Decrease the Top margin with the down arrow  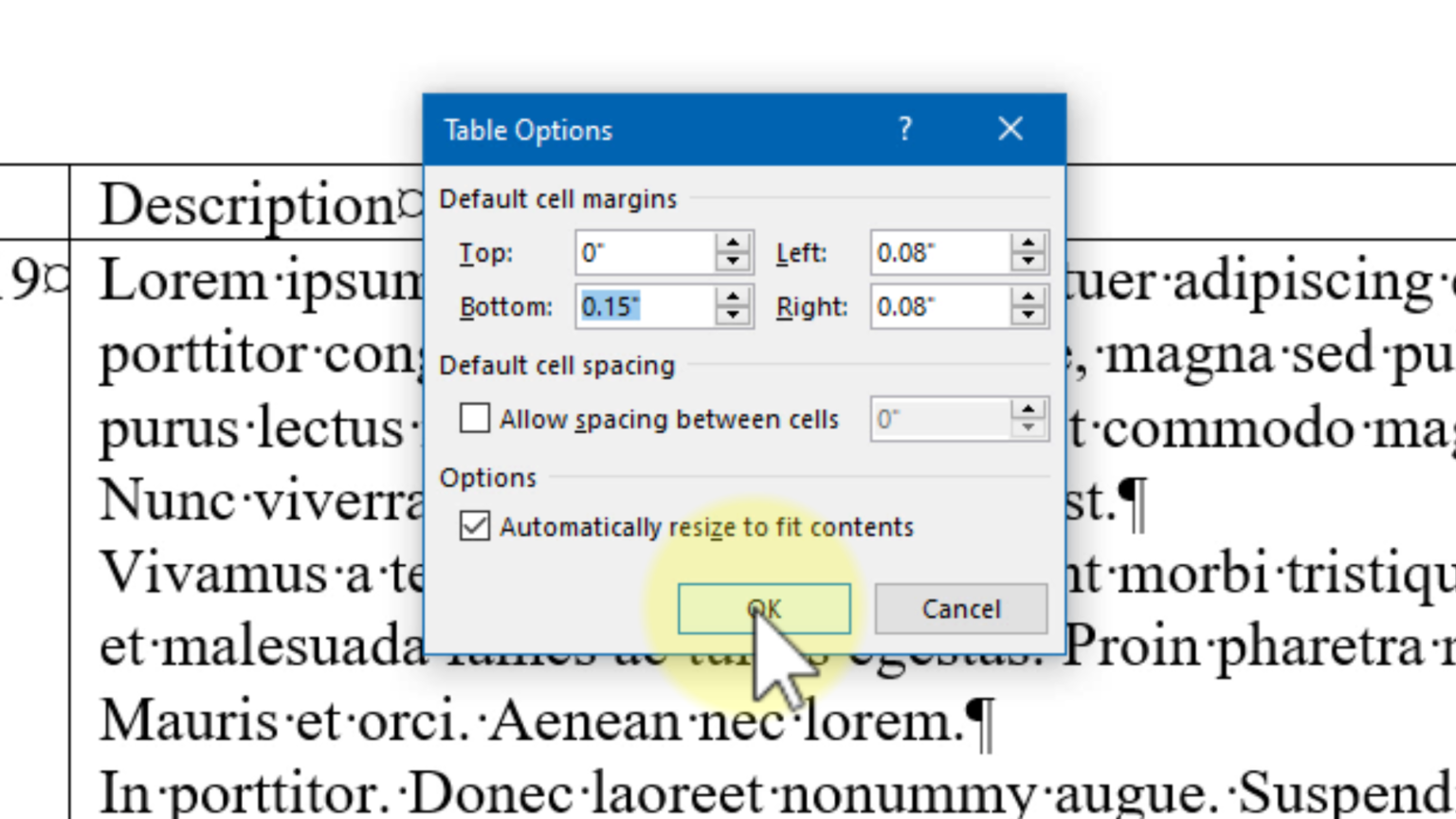coord(733,263)
